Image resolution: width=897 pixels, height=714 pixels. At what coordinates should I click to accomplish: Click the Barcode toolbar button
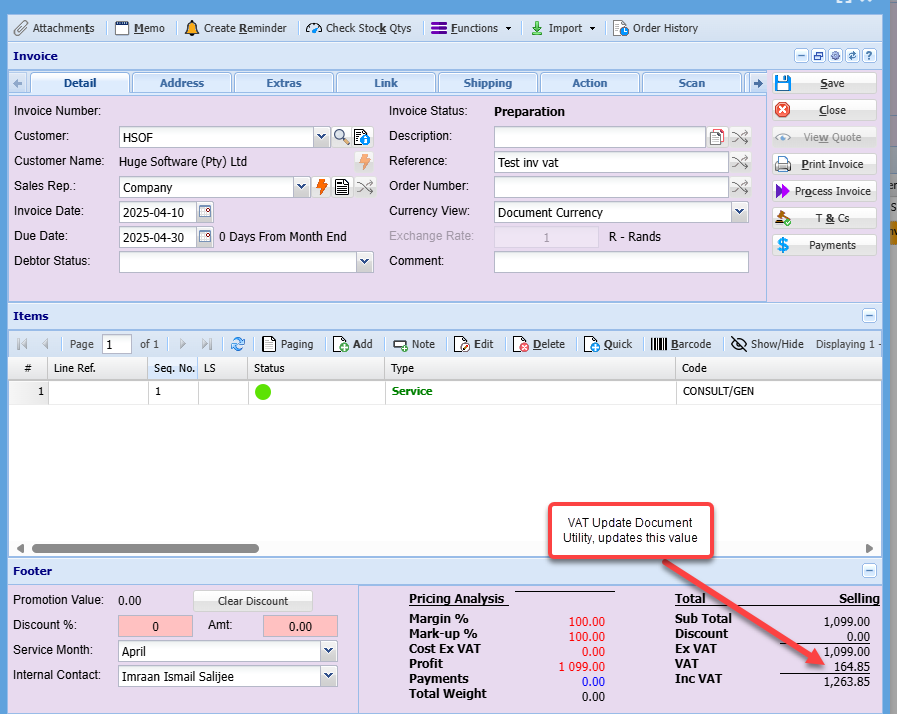coord(681,344)
